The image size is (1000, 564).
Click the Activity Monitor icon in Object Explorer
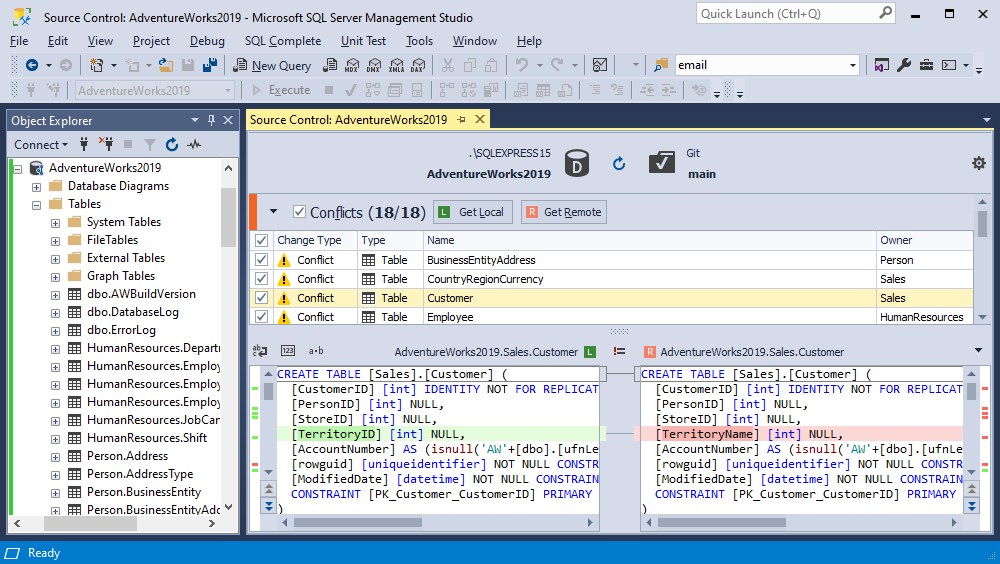(194, 145)
